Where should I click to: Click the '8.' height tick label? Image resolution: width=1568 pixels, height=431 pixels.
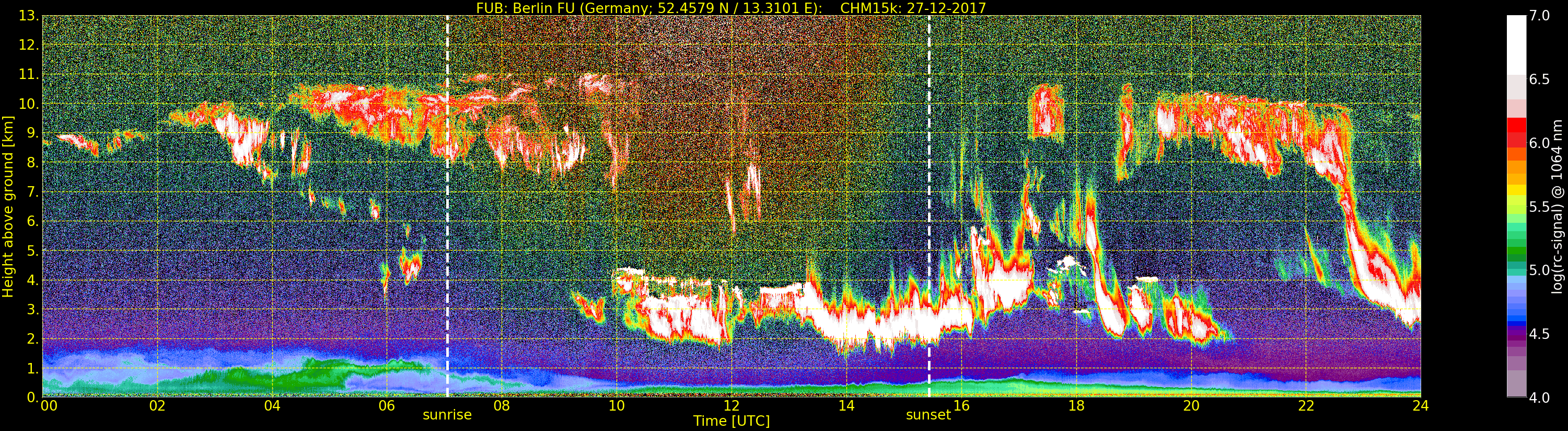(33, 163)
